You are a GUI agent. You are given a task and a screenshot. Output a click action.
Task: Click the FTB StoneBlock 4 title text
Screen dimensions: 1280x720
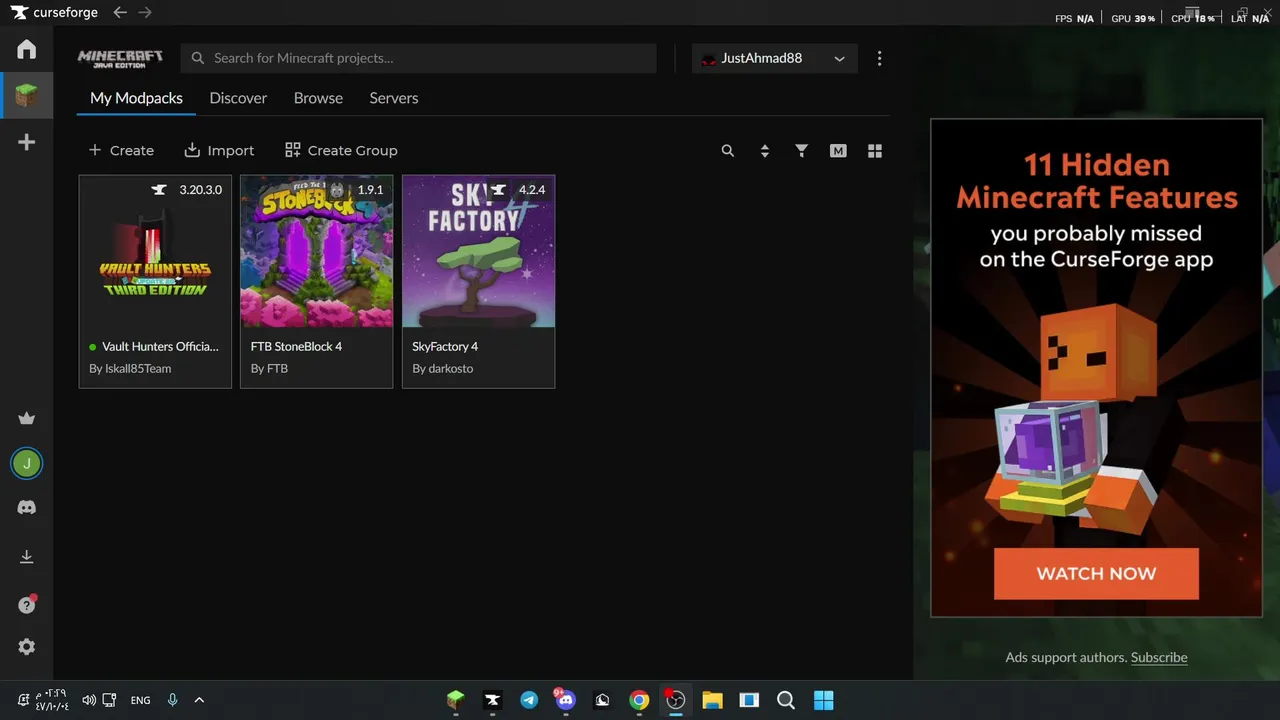click(x=296, y=346)
